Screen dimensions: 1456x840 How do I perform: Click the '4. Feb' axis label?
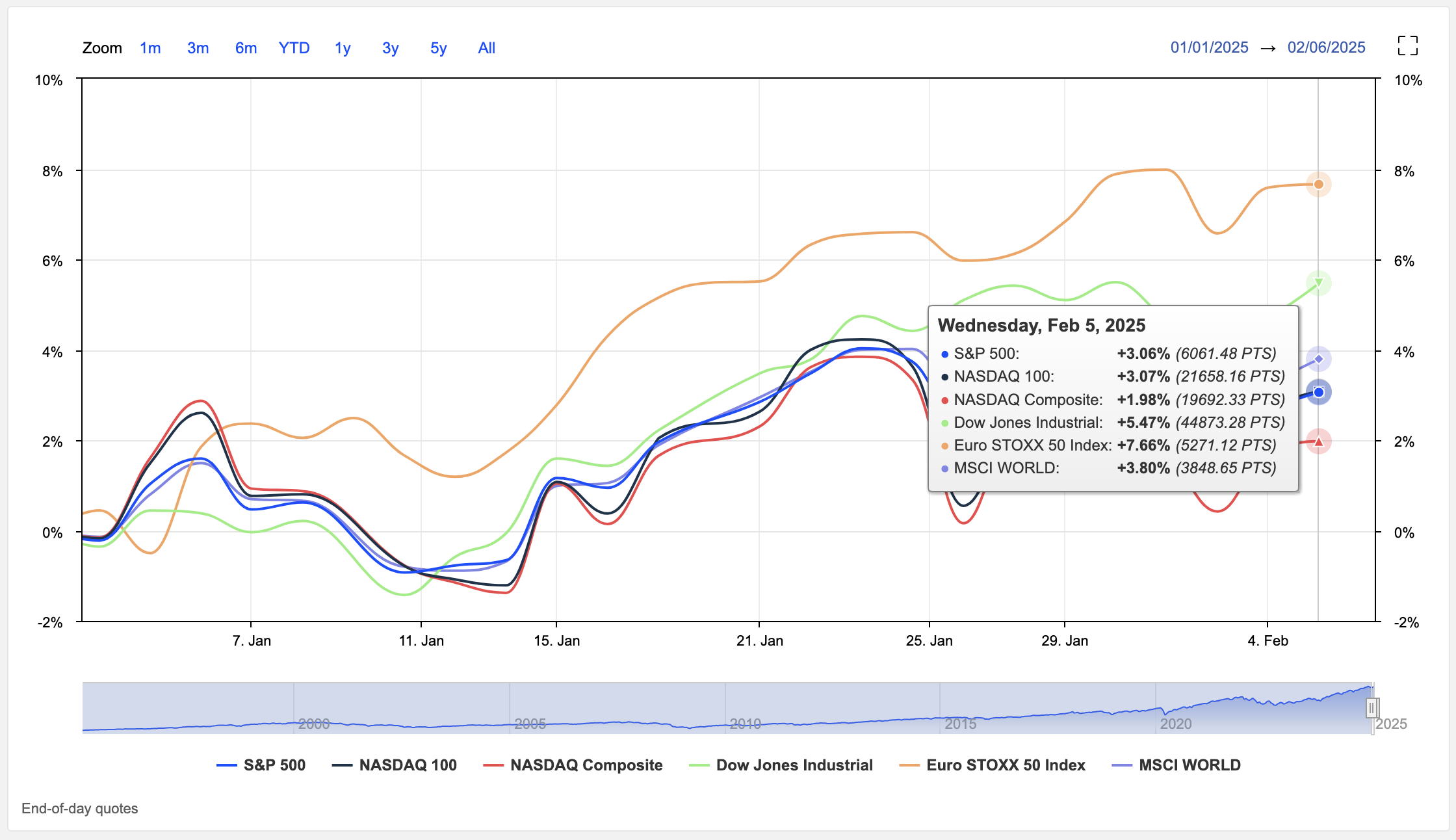click(1267, 640)
